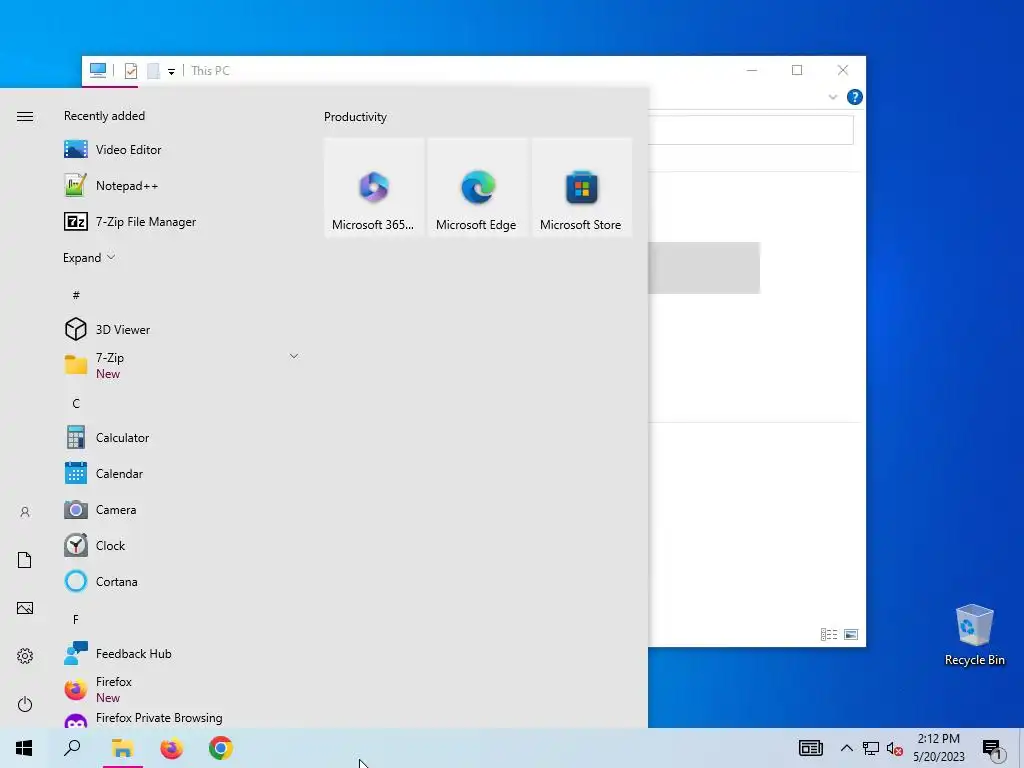Launch Firefox from the app list
The height and width of the screenshot is (768, 1024).
182,689
